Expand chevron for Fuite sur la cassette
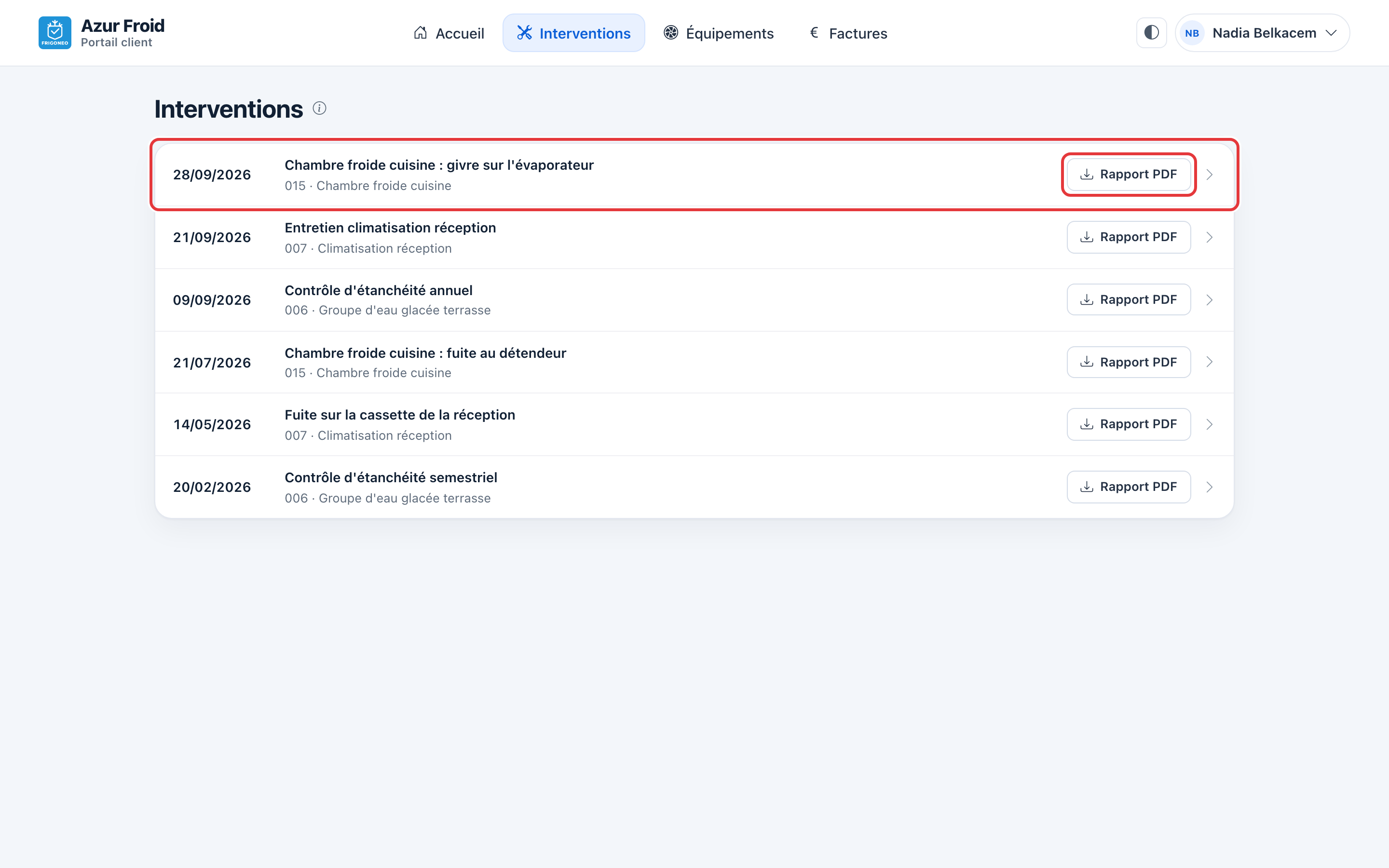Viewport: 1389px width, 868px height. pyautogui.click(x=1210, y=424)
